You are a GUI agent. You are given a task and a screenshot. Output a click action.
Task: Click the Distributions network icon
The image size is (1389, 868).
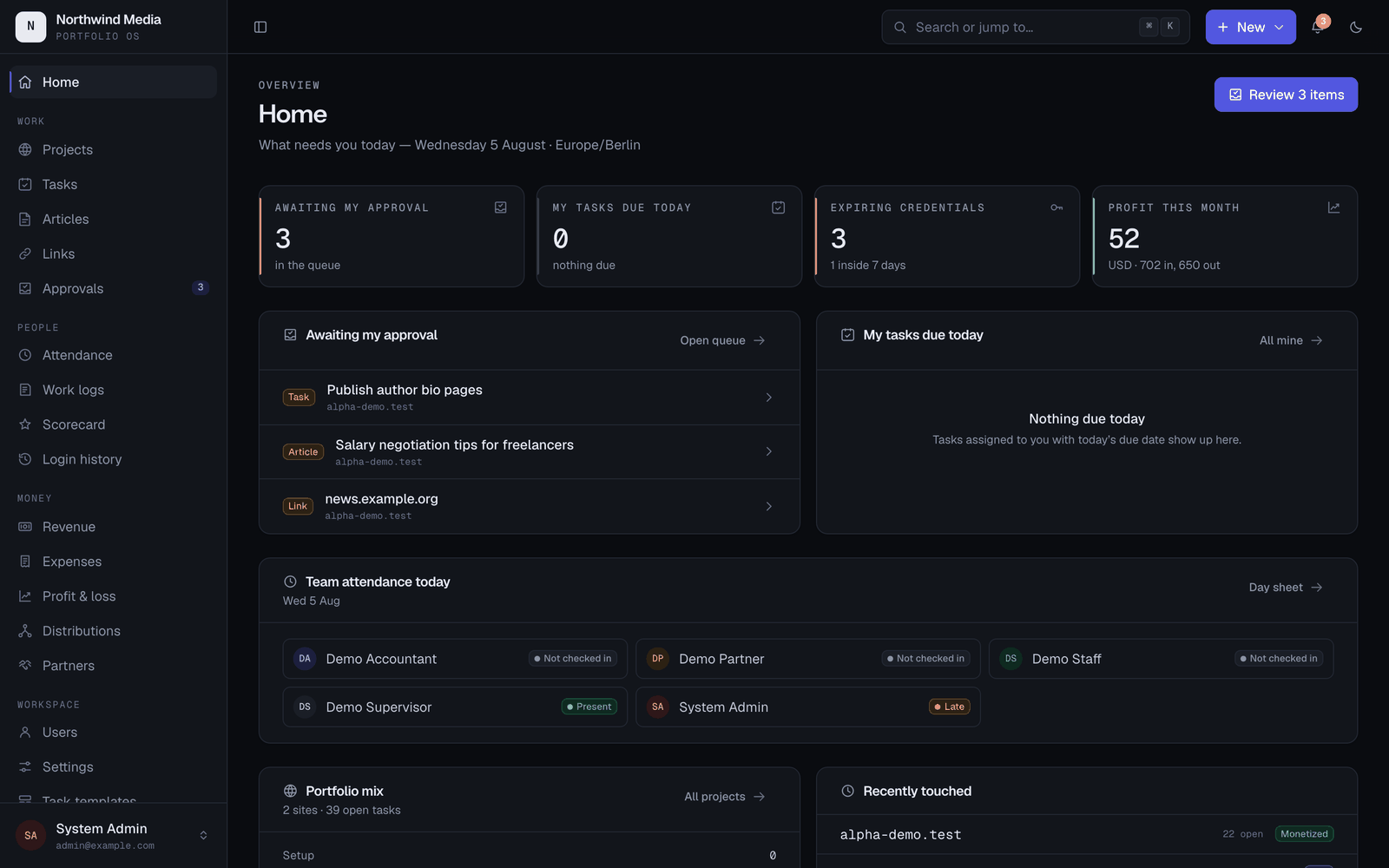click(x=25, y=631)
